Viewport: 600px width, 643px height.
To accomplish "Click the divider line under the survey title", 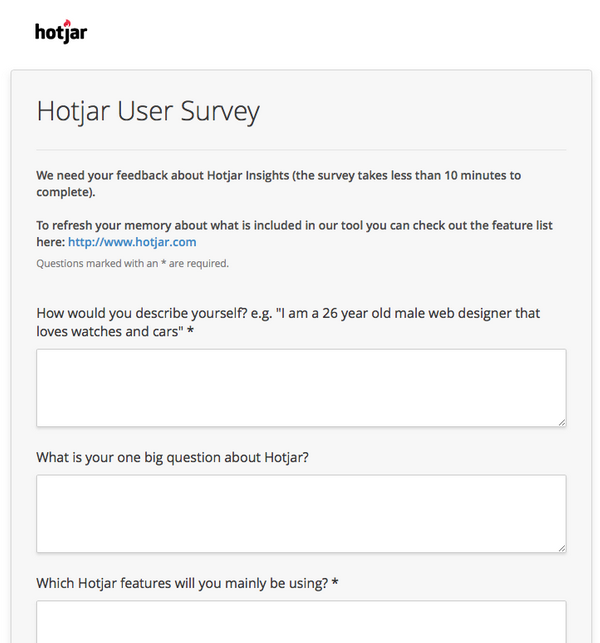I will click(301, 150).
